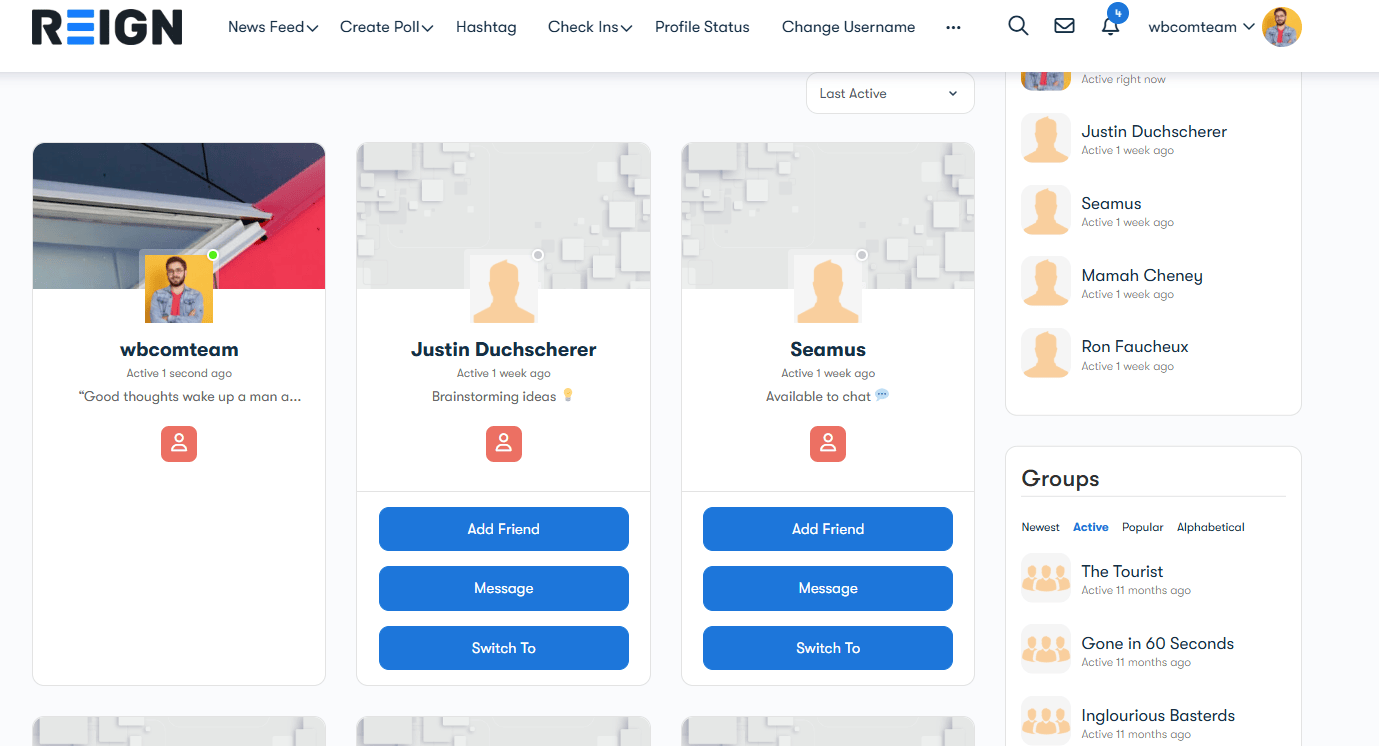Image resolution: width=1379 pixels, height=746 pixels.
Task: Select Alphabetical tab in Groups widget
Action: click(1210, 527)
